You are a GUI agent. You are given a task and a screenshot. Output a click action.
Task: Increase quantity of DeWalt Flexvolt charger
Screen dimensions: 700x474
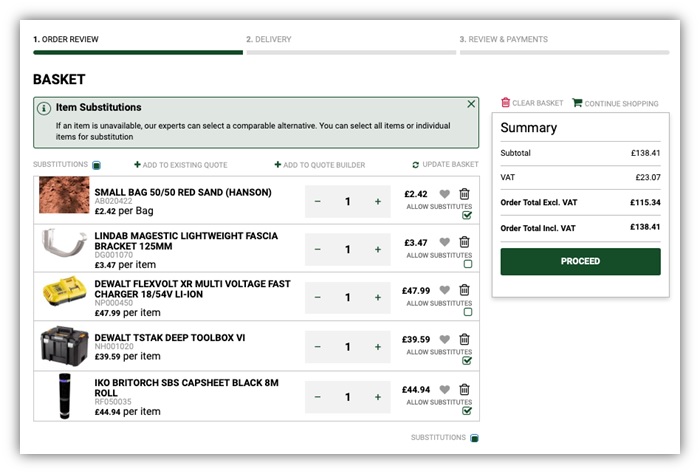[378, 298]
